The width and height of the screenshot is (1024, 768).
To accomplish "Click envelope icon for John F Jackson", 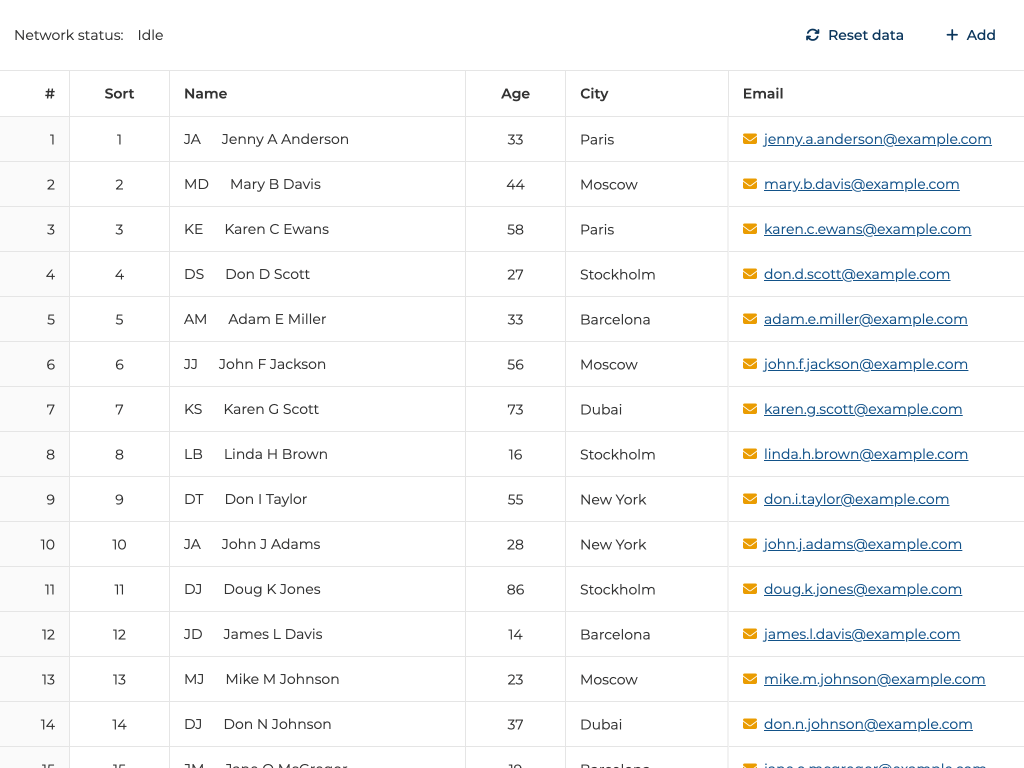I will 750,364.
